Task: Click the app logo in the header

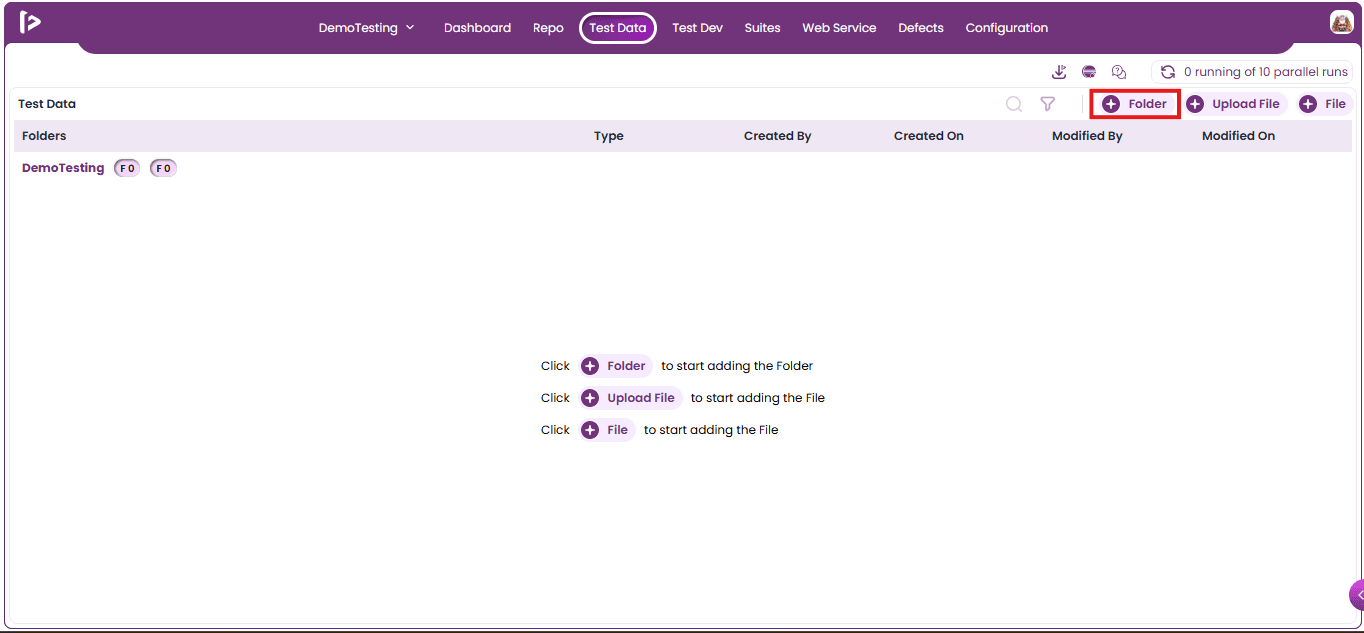Action: 30,22
